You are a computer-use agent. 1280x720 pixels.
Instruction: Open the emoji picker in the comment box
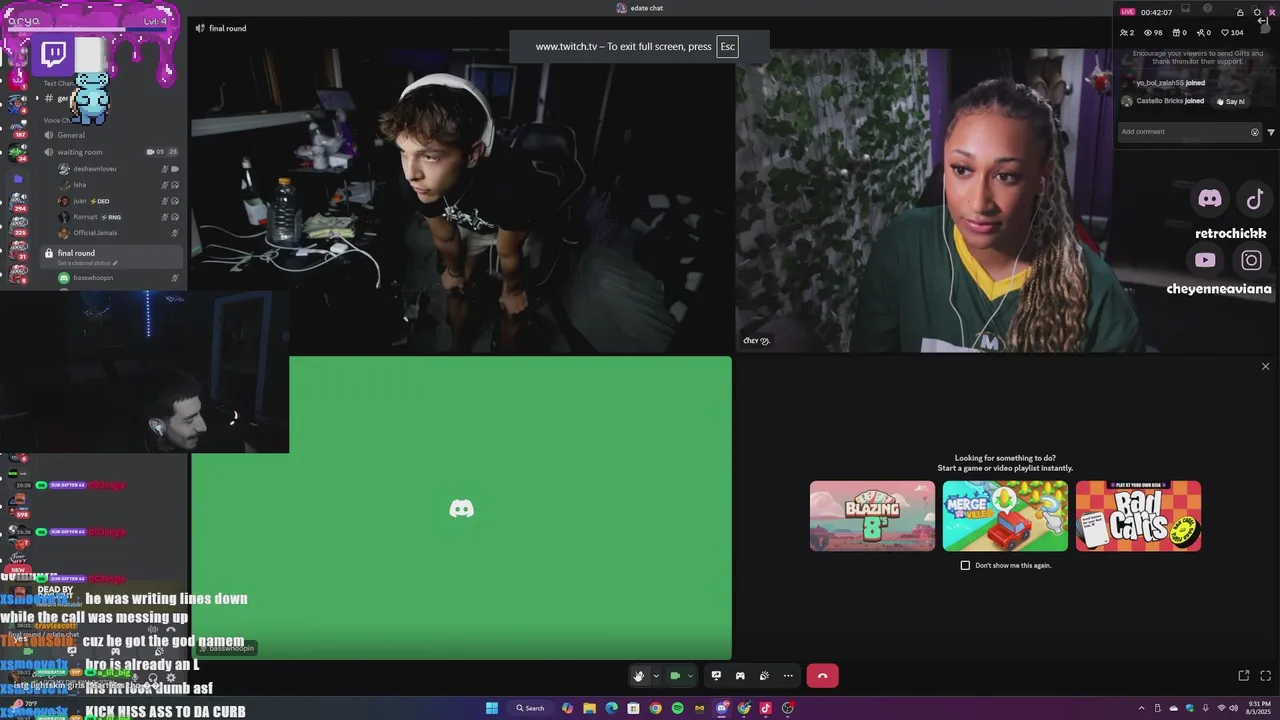coord(1255,132)
